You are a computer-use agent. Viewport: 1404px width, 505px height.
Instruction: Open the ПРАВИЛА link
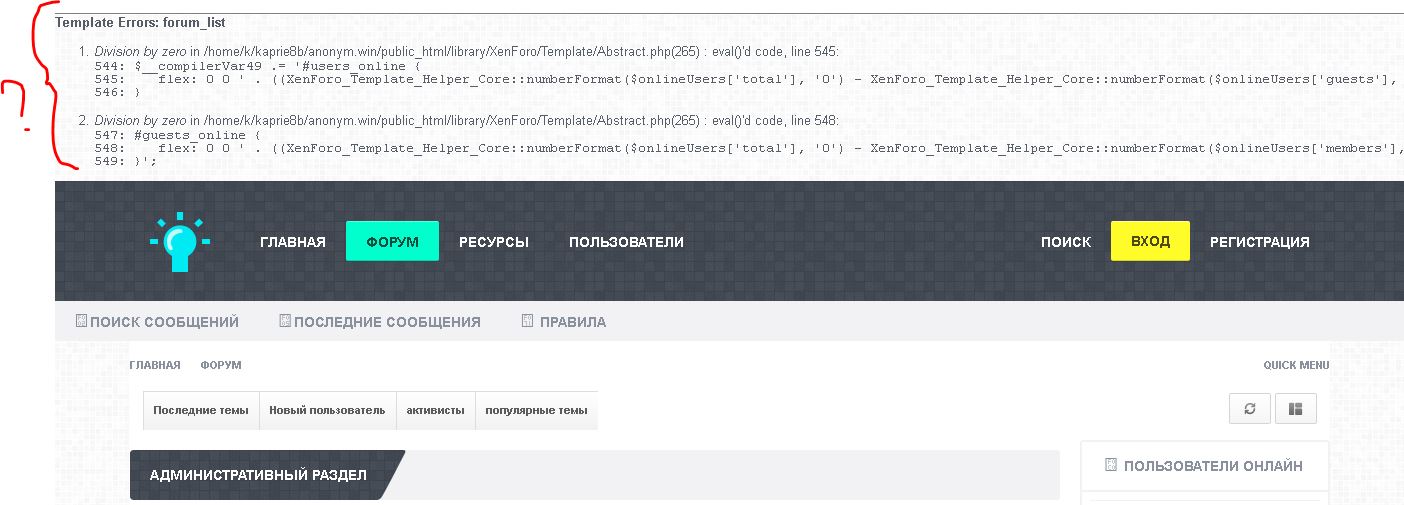pos(573,322)
